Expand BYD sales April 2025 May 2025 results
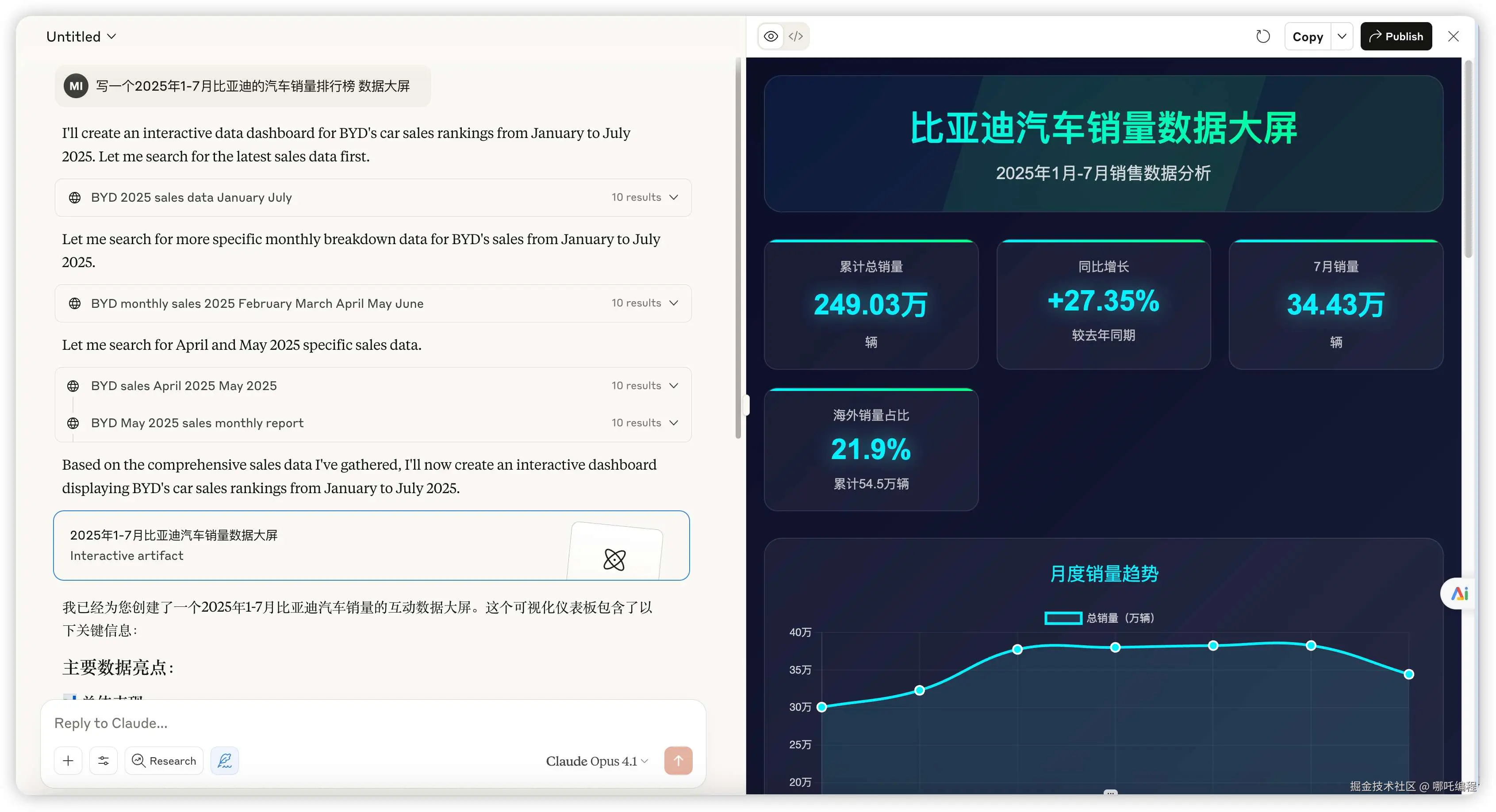The height and width of the screenshot is (812, 1496). (373, 386)
